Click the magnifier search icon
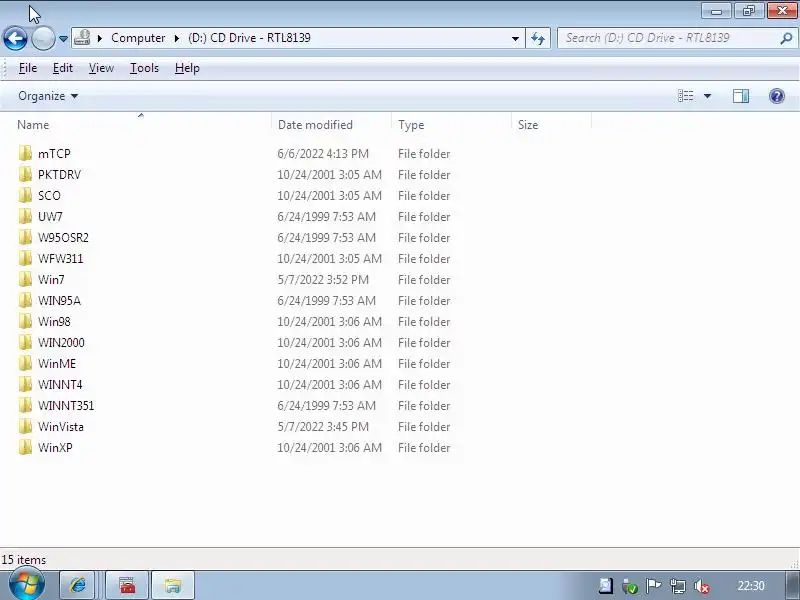 [786, 38]
